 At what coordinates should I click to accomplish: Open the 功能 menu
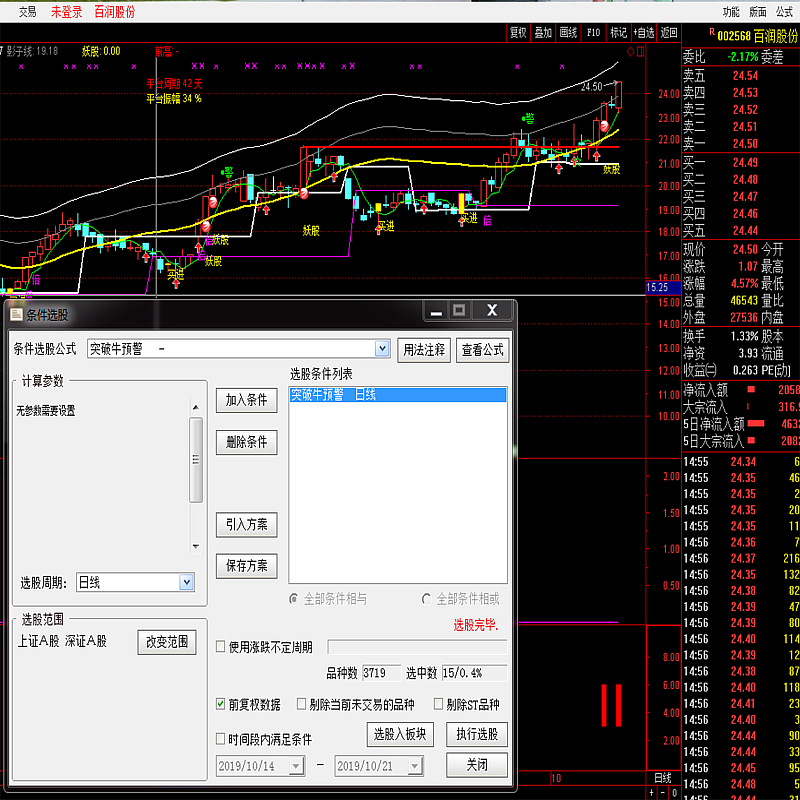pyautogui.click(x=731, y=12)
